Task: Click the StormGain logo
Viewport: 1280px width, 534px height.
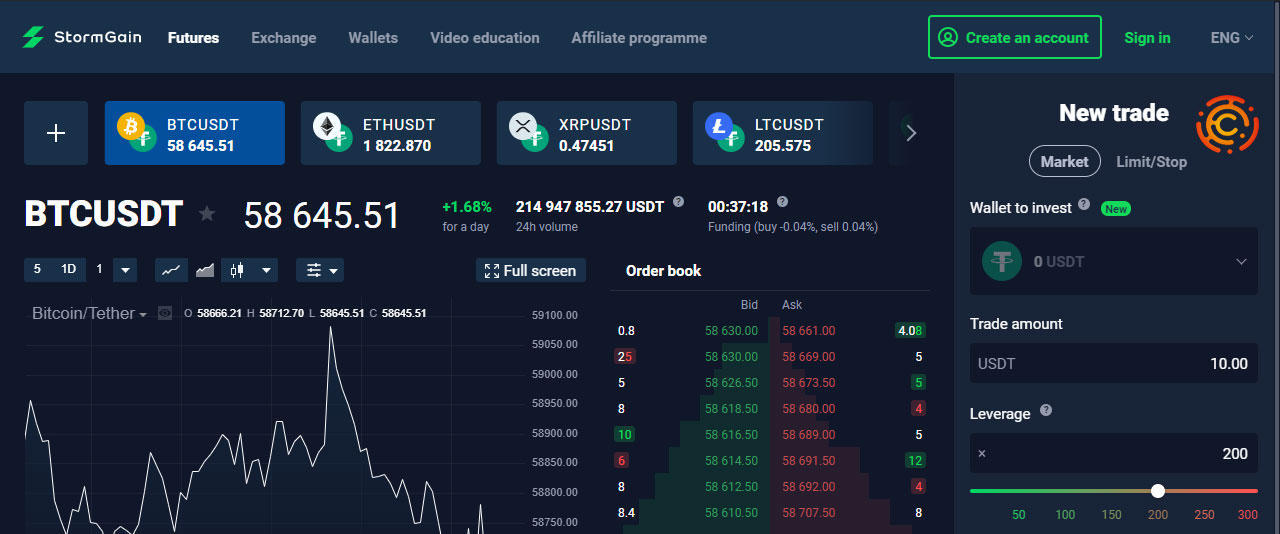Action: point(82,37)
